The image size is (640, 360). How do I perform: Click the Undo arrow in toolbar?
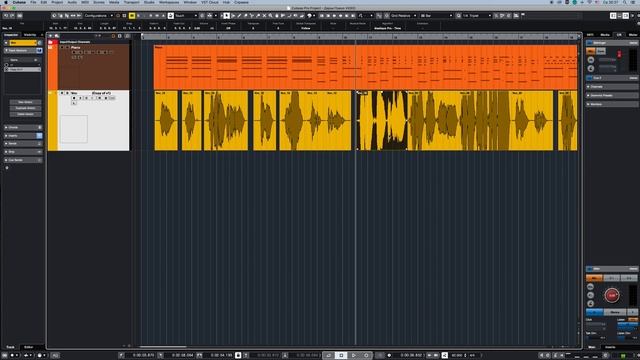tap(6, 16)
